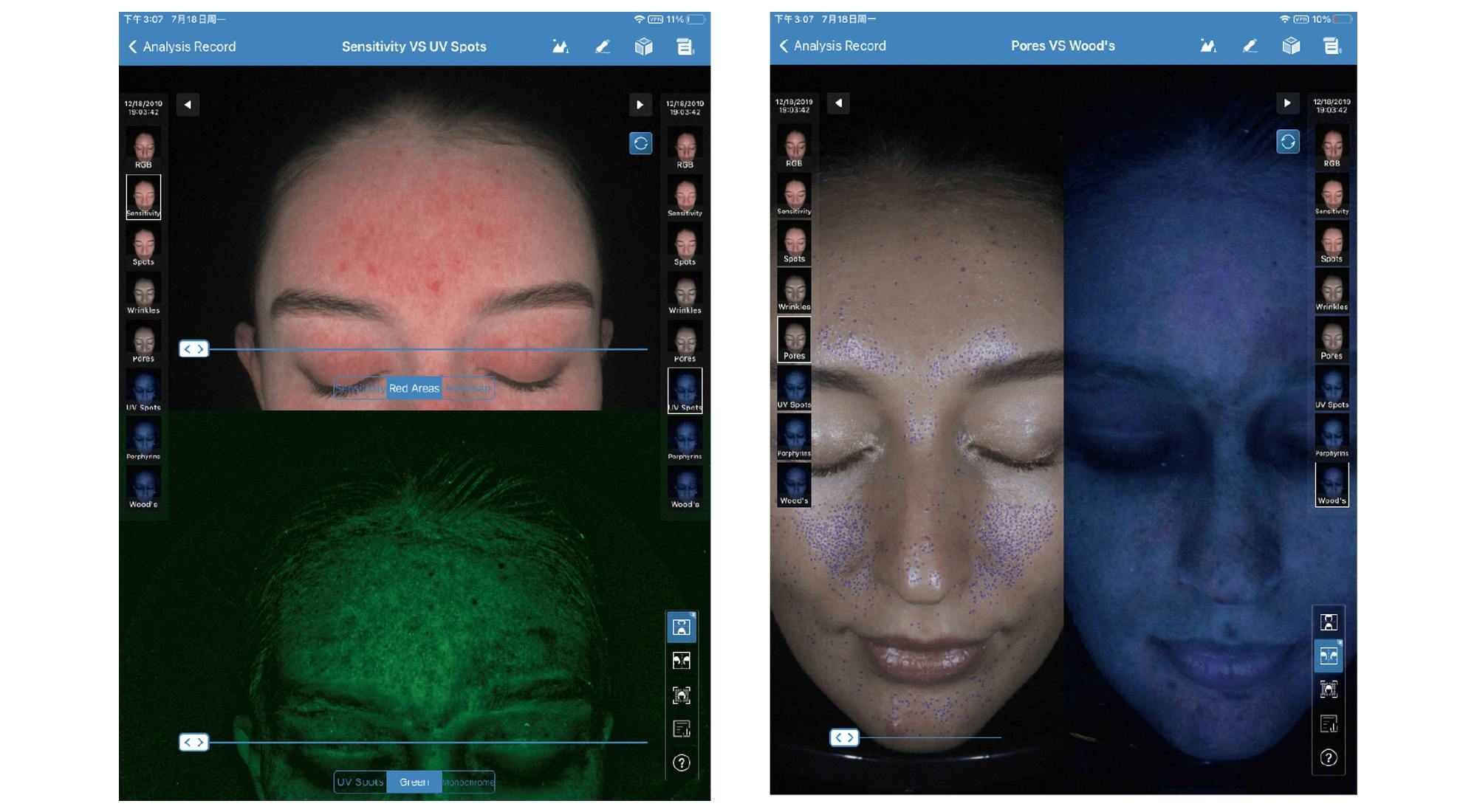
Task: Show previous record arrow in Sensitivity VS UV Spots screen
Action: tap(188, 105)
